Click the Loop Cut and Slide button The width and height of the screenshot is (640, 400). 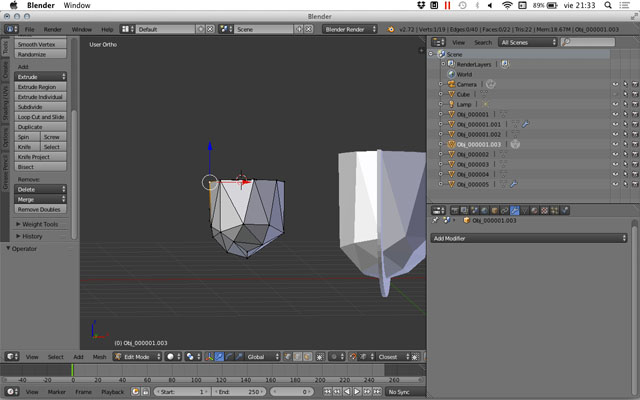(x=40, y=117)
